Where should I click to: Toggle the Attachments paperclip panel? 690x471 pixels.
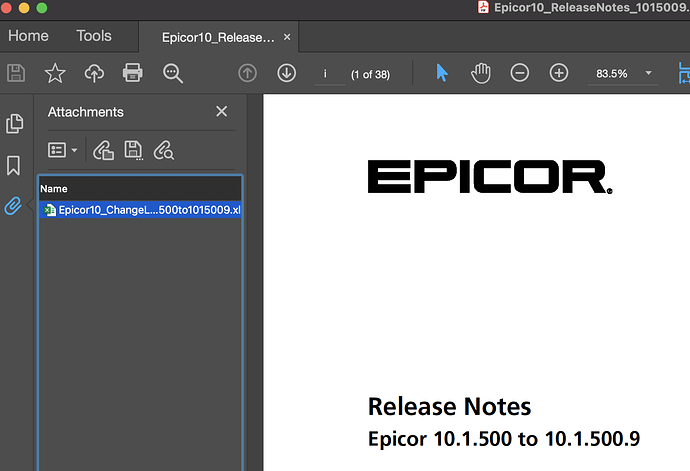(x=13, y=206)
